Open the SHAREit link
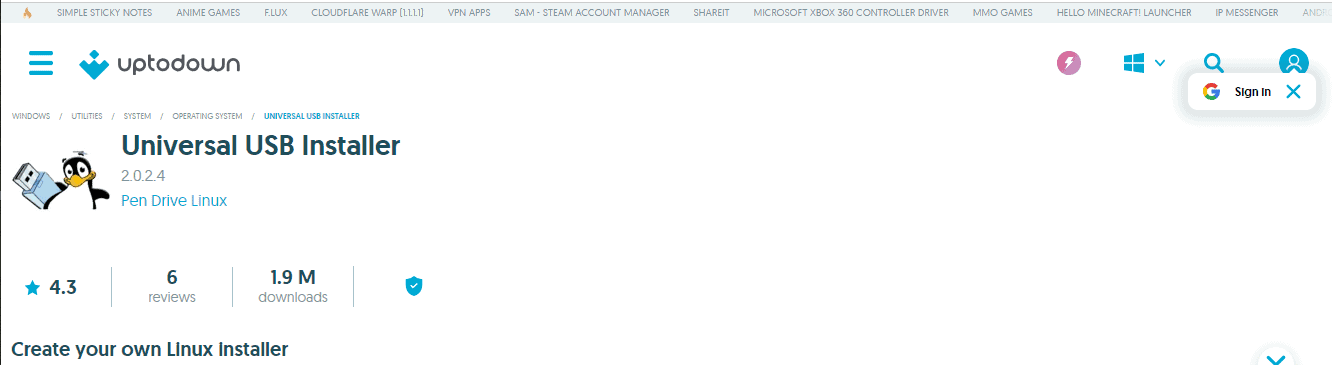Image resolution: width=1332 pixels, height=365 pixels. point(712,12)
